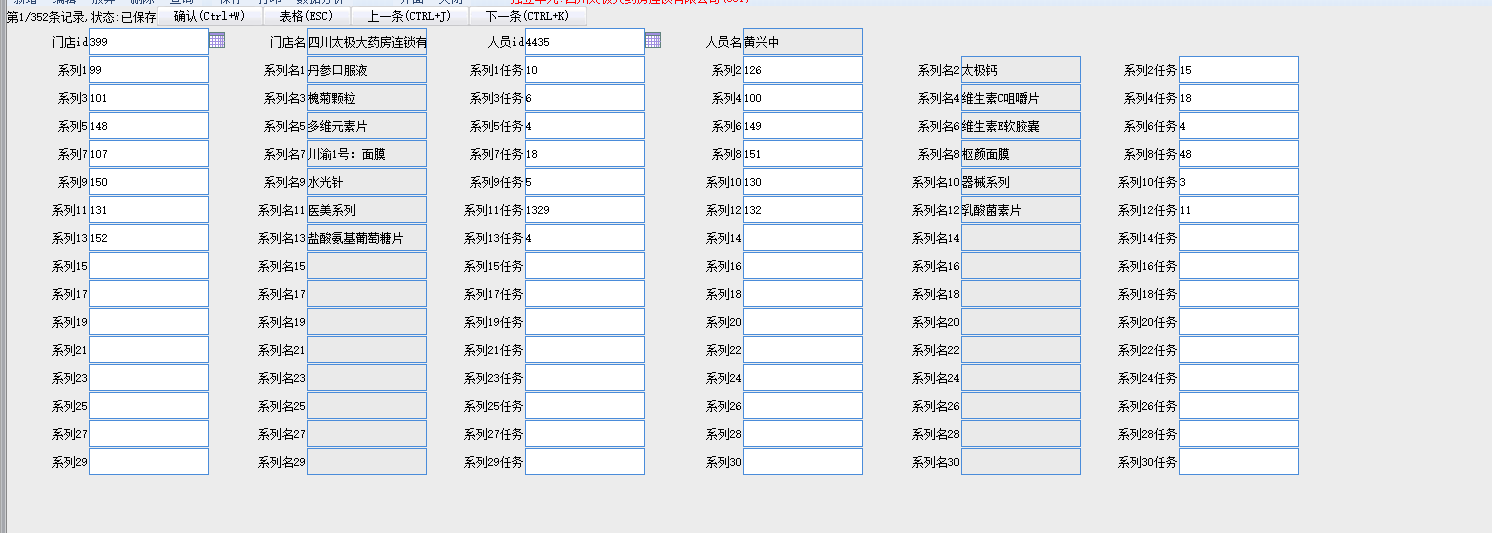This screenshot has width=1492, height=533.
Task: Click the empty 系列30任务 input field
Action: [1239, 462]
